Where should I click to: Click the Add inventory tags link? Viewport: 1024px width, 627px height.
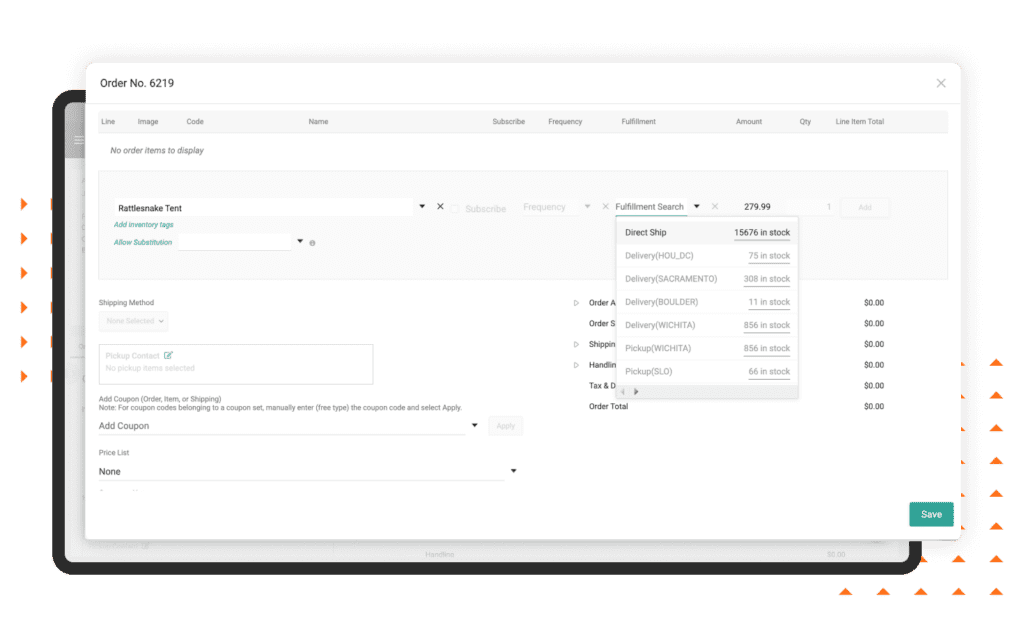point(143,225)
